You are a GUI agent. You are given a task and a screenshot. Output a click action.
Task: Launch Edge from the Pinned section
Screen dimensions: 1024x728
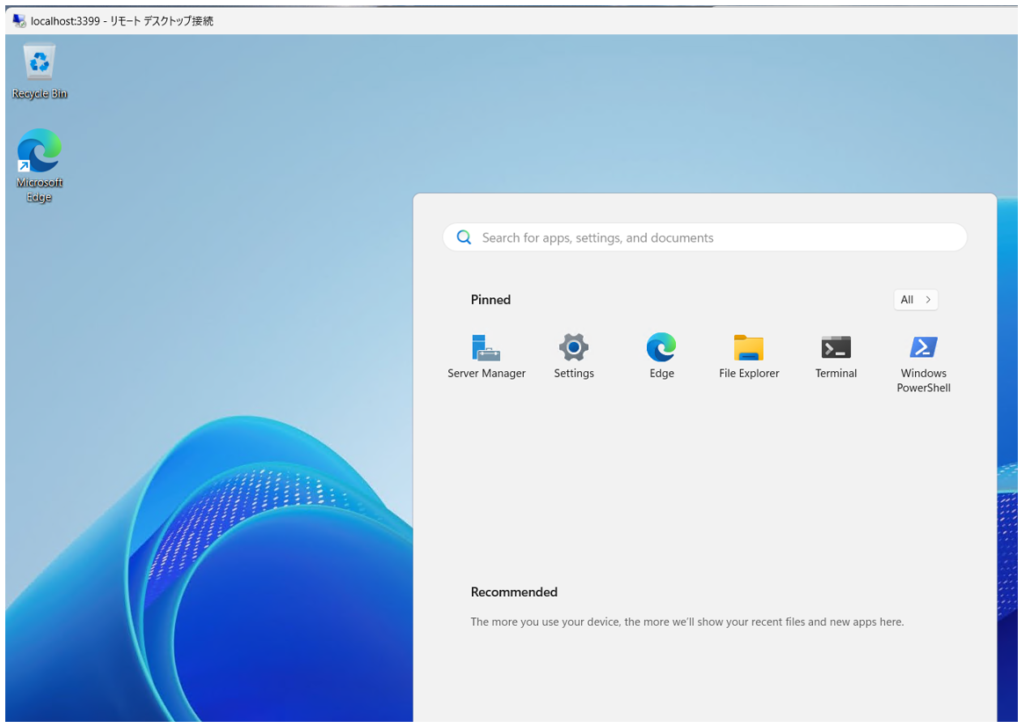click(x=661, y=348)
